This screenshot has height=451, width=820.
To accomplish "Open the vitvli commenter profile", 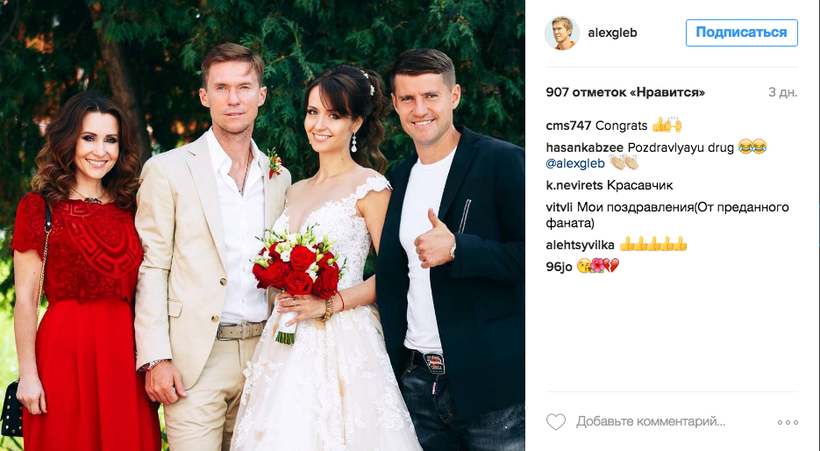I will point(560,207).
